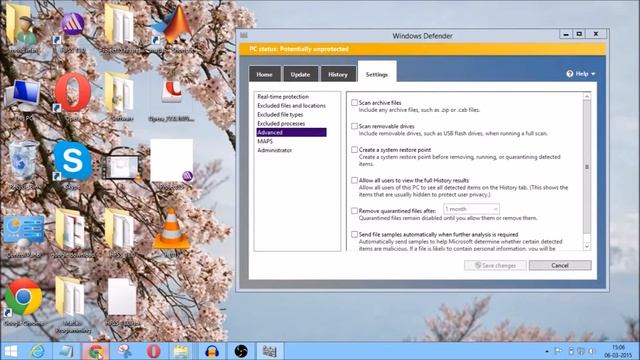Click the Windows Start button

point(11,351)
